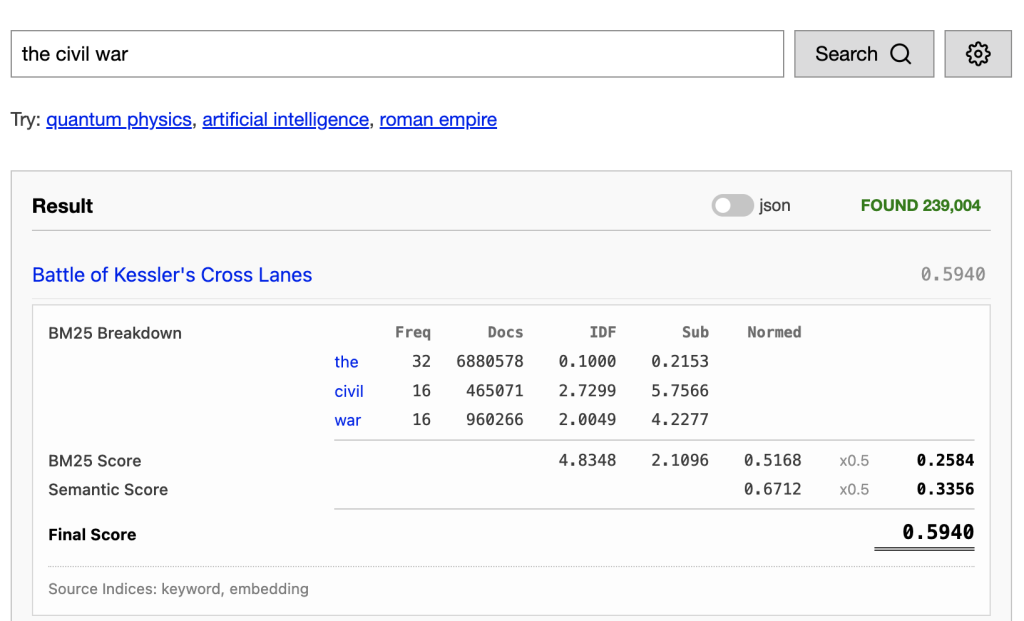Click the search query input field
Viewport: 1024px width, 621px height.
396,54
